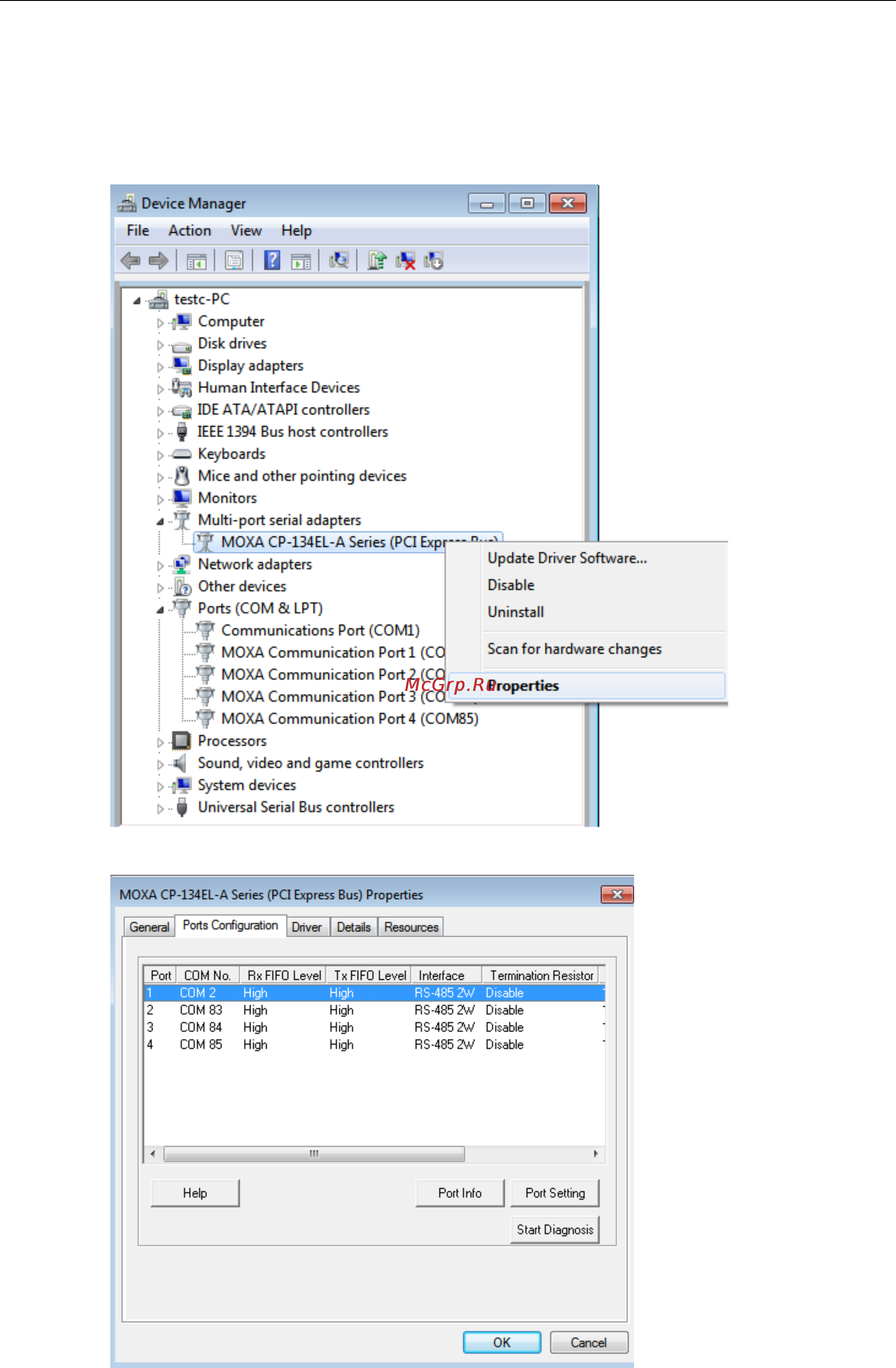Collapse the Multi-port serial adapters node
This screenshot has width=896, height=1368.
click(160, 521)
